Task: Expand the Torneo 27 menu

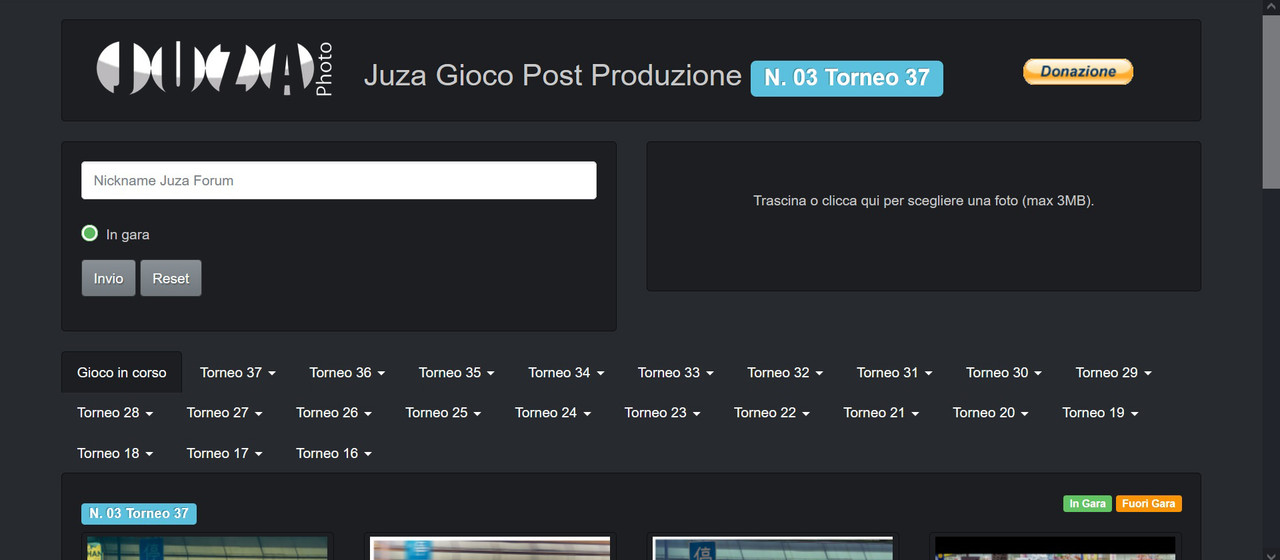Action: 225,412
